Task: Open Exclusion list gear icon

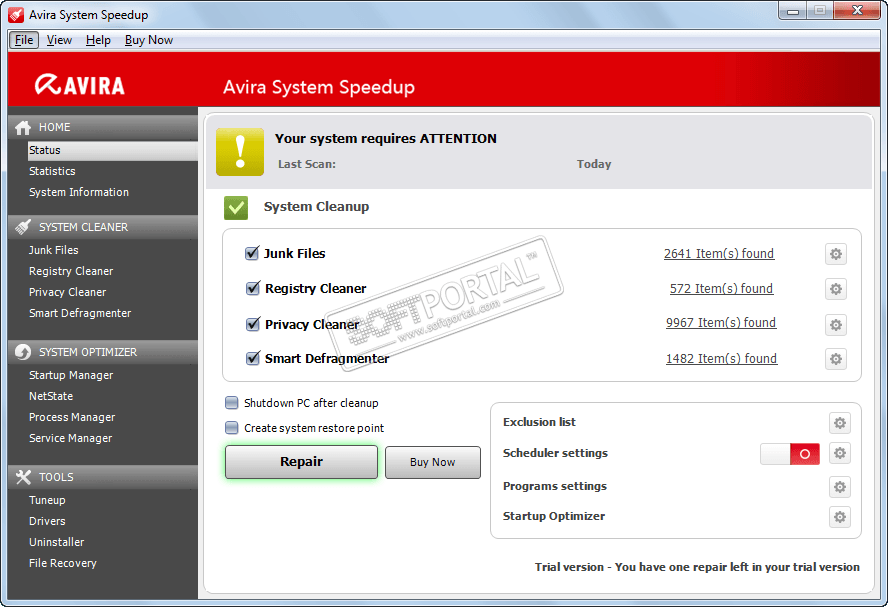Action: click(840, 423)
